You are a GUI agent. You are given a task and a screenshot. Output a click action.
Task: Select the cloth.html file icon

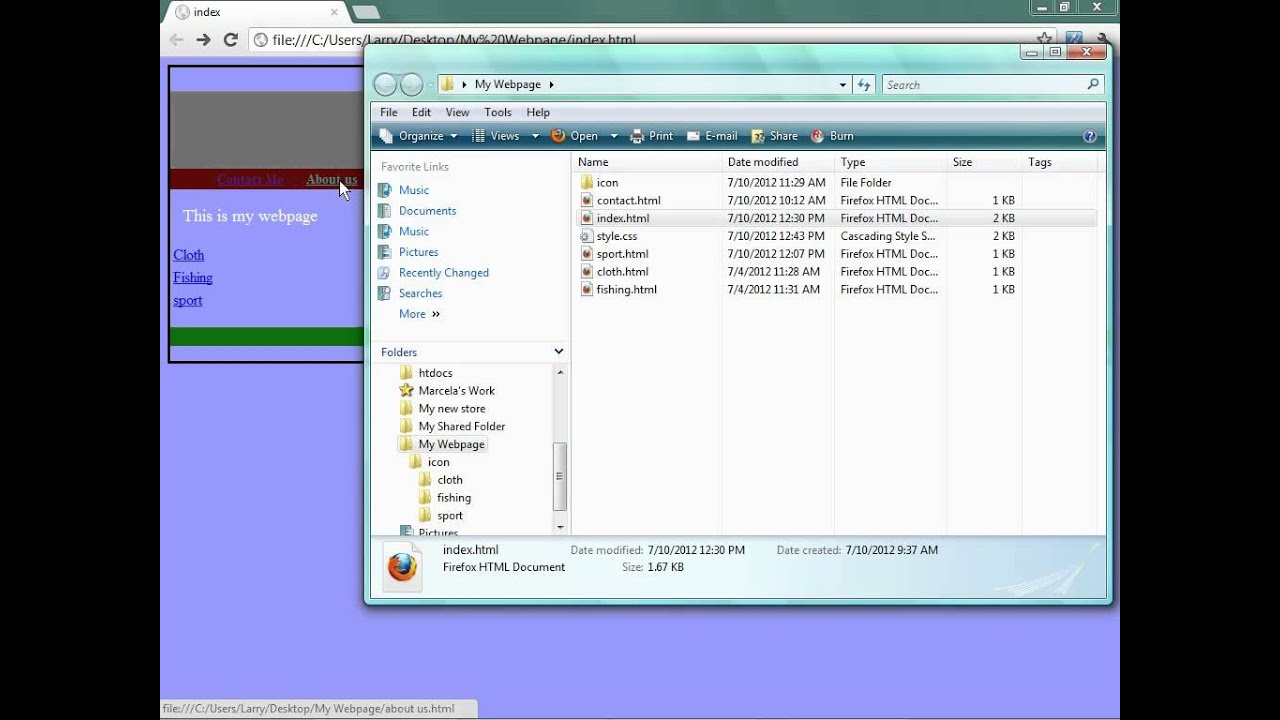587,272
